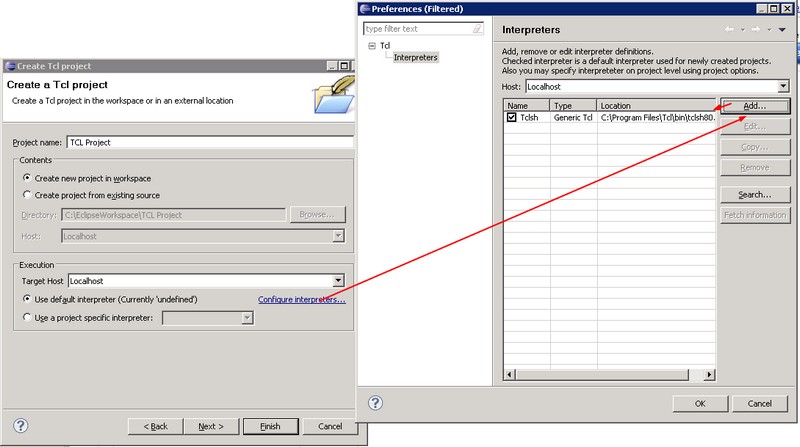
Task: Uncheck the Tclsh interpreter checkbox
Action: click(512, 118)
